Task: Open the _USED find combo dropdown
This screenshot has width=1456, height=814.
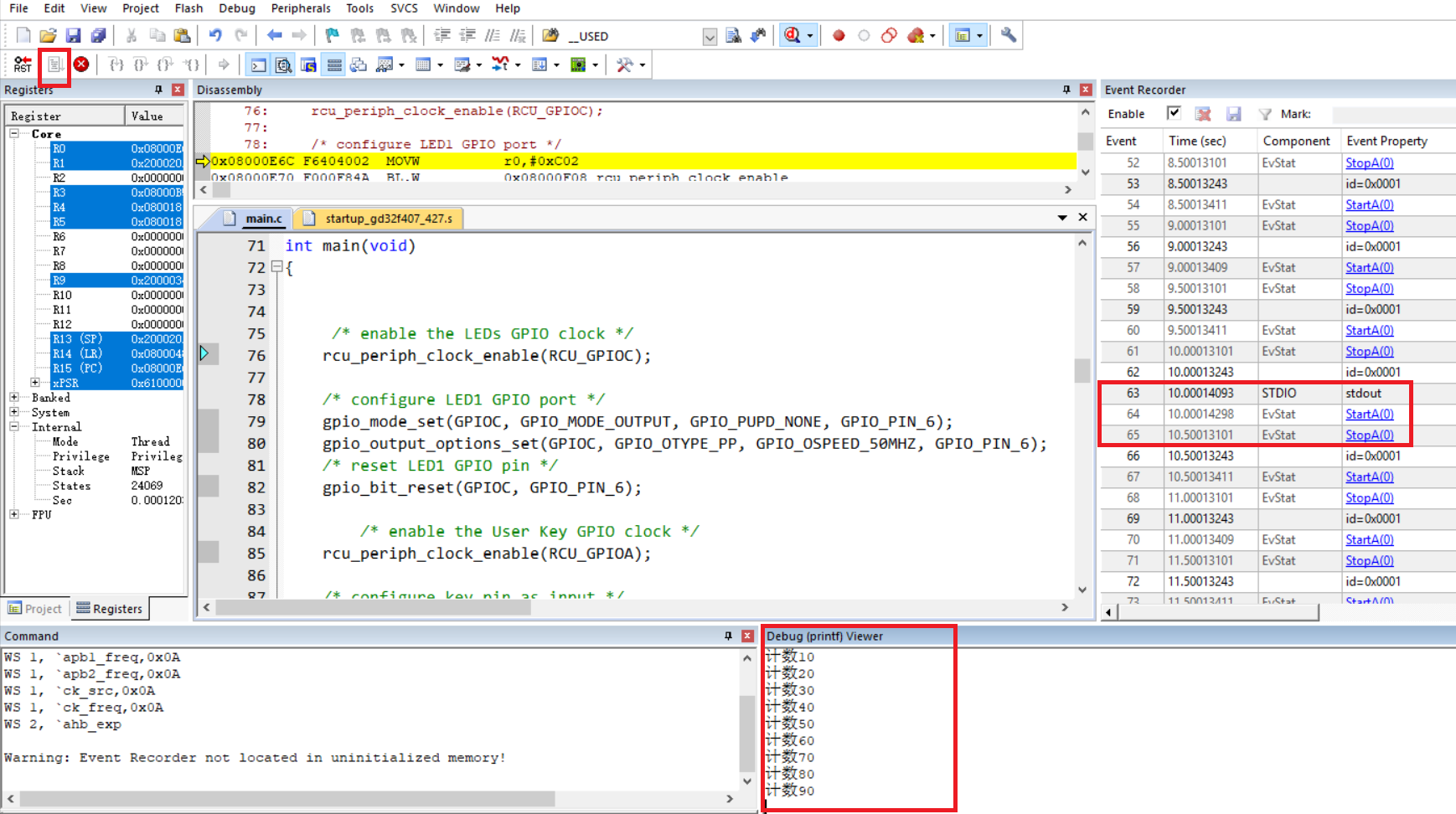Action: coord(710,36)
